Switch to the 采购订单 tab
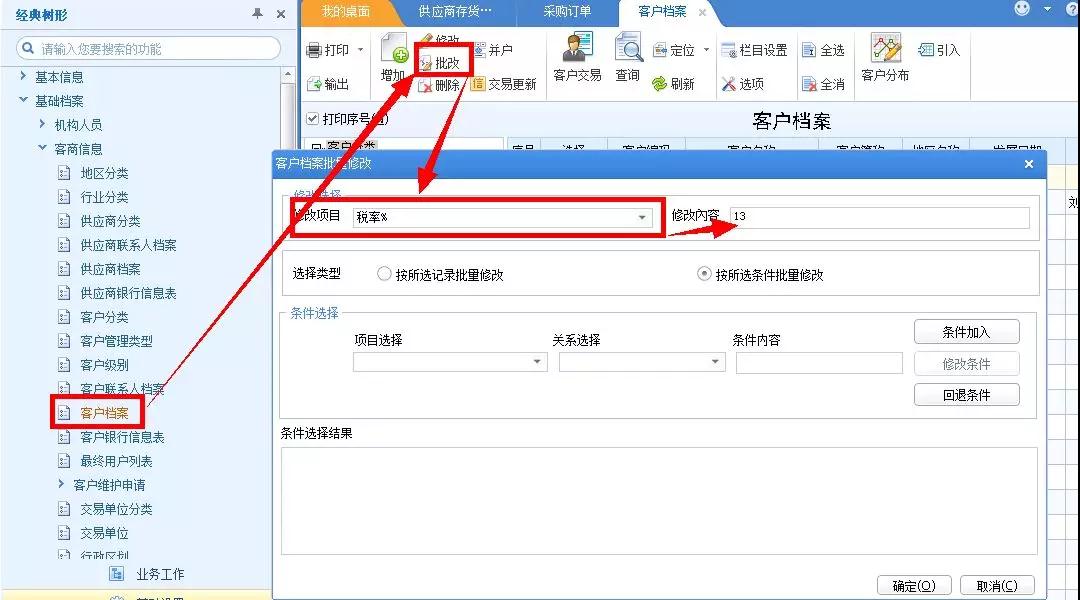This screenshot has width=1080, height=600. click(567, 12)
